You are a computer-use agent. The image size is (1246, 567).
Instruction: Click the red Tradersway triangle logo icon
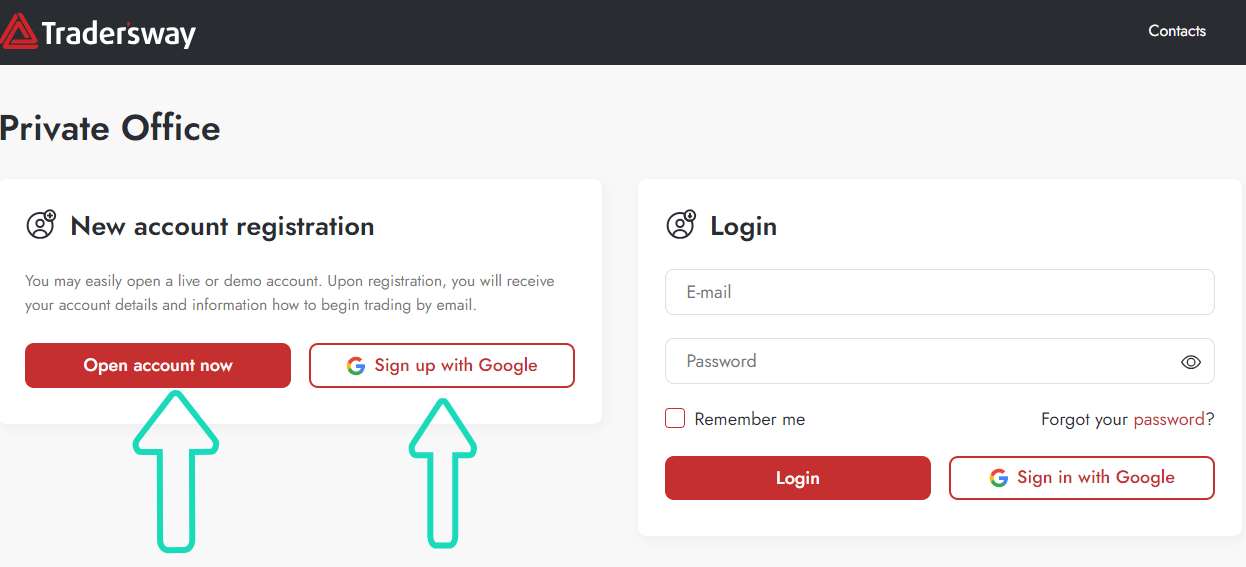[x=18, y=32]
